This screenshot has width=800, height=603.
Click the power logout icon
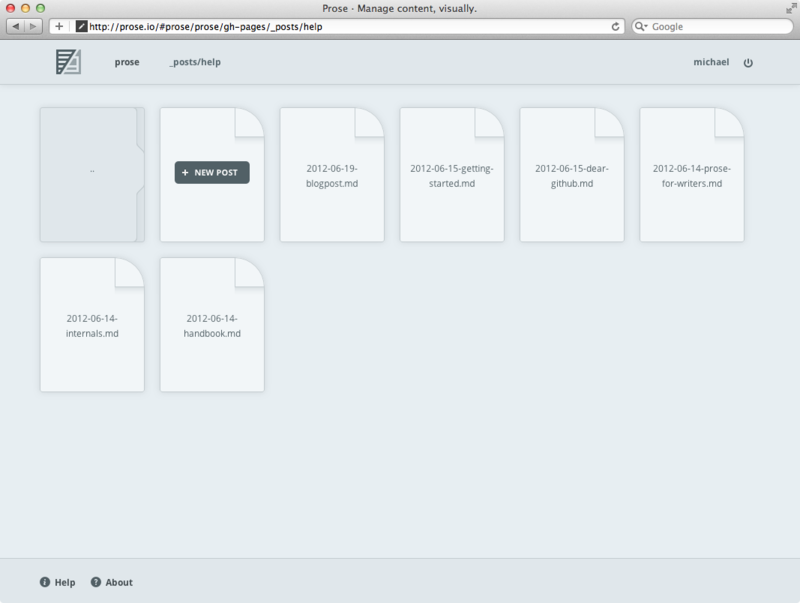(748, 63)
